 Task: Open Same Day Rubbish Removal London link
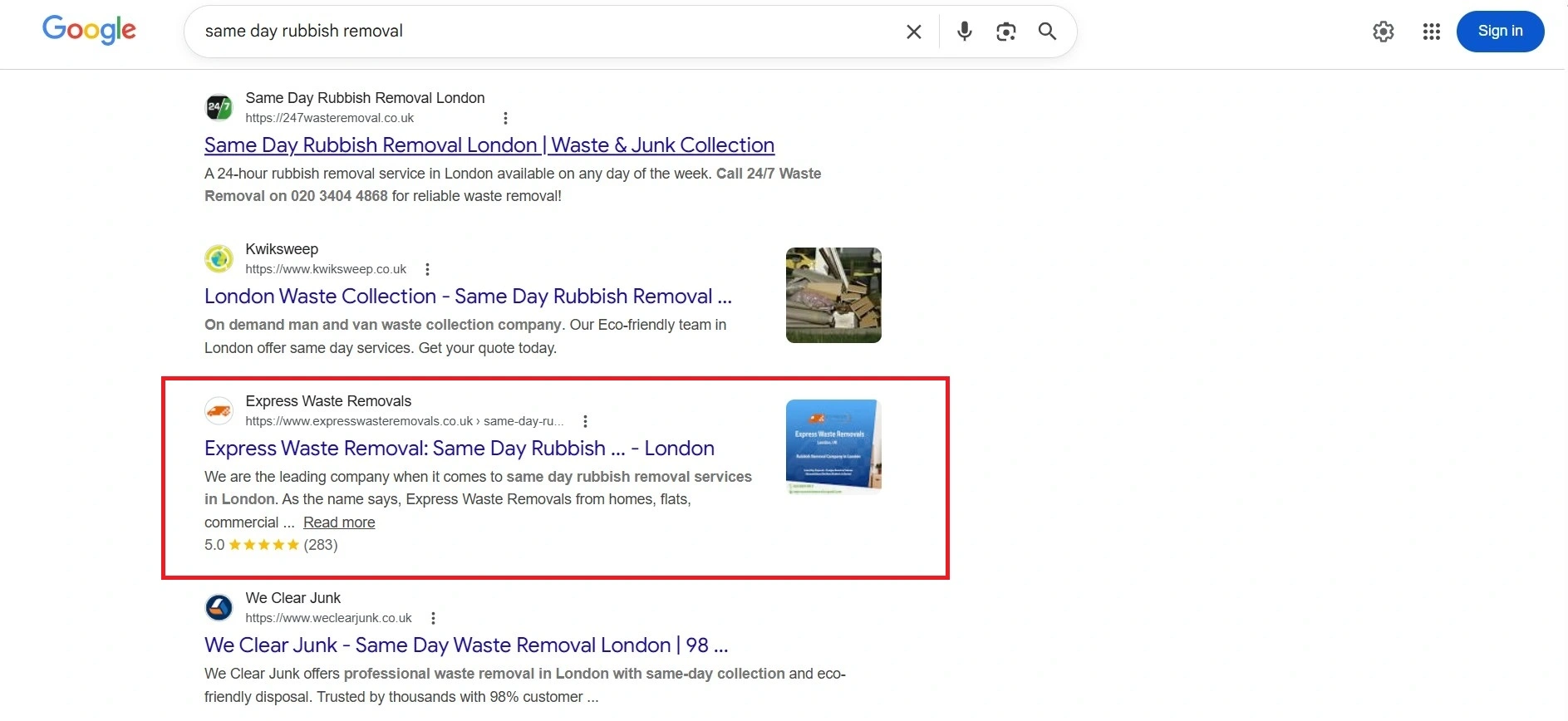point(489,145)
